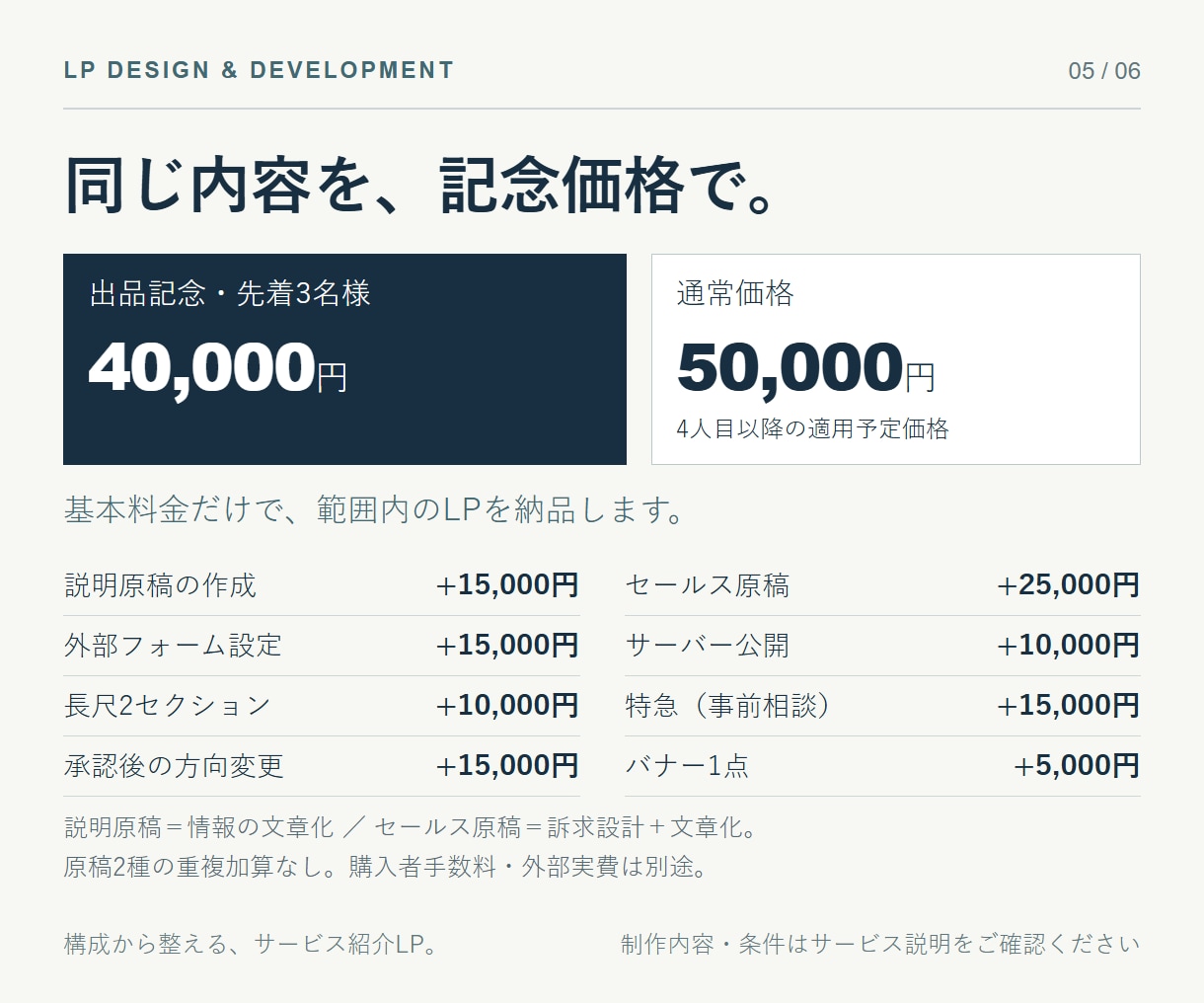Click the '出品記念・先着3名様' label
The height and width of the screenshot is (1003, 1204).
point(230,293)
